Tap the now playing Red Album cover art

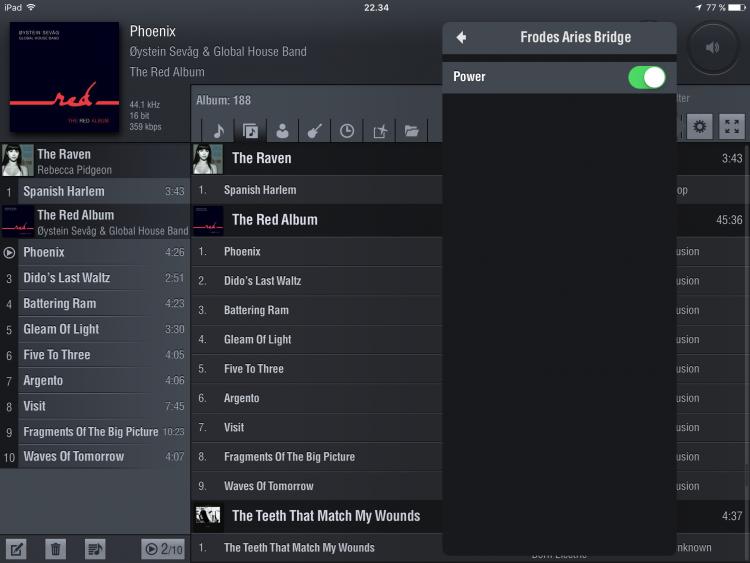(64, 77)
